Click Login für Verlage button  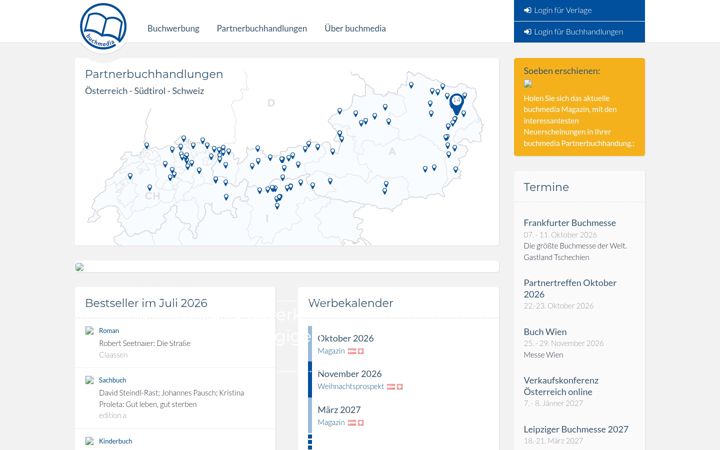point(579,10)
